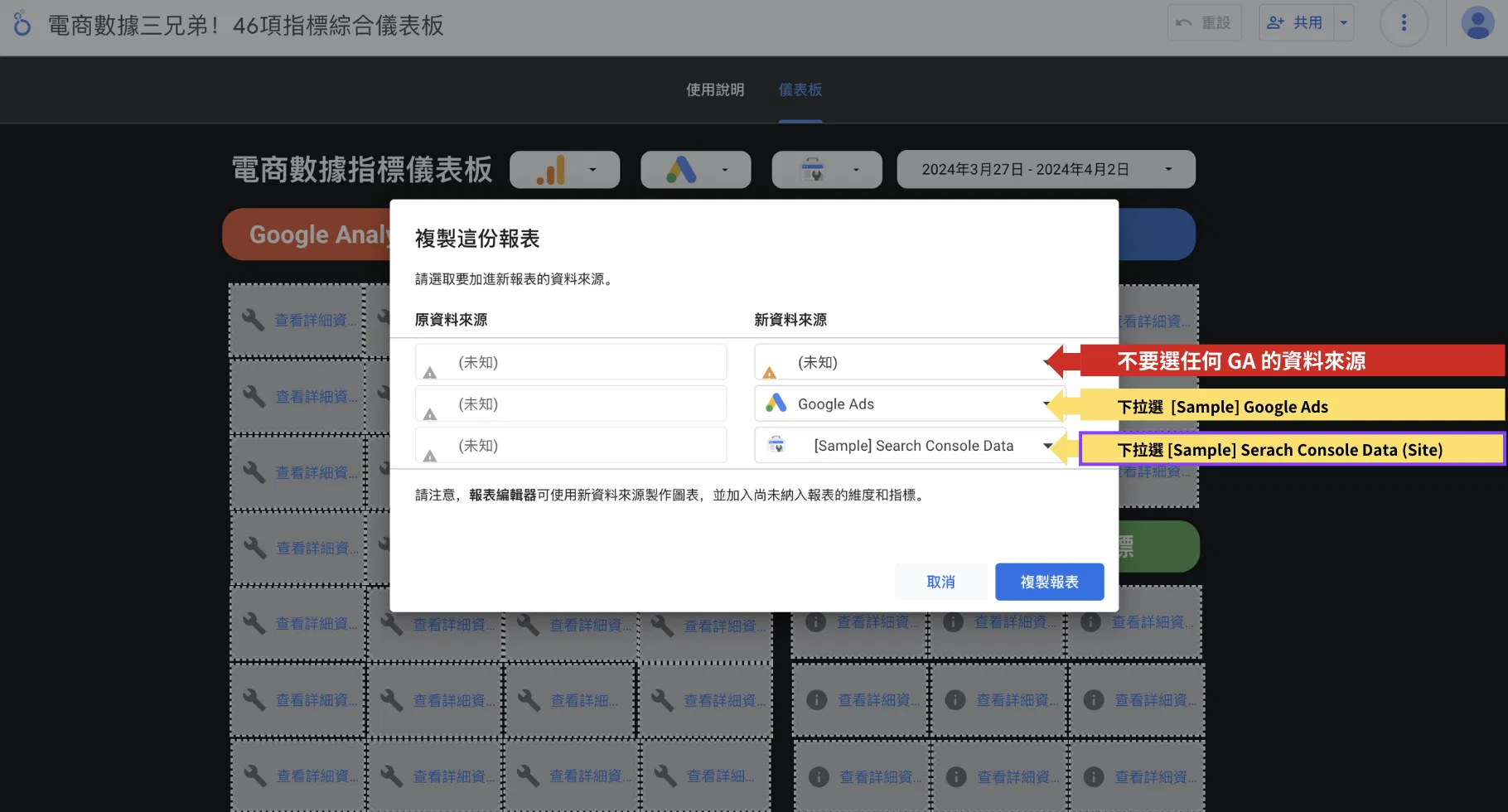Expand the new data source (未知) dropdown with the orange warning icon

click(x=910, y=362)
